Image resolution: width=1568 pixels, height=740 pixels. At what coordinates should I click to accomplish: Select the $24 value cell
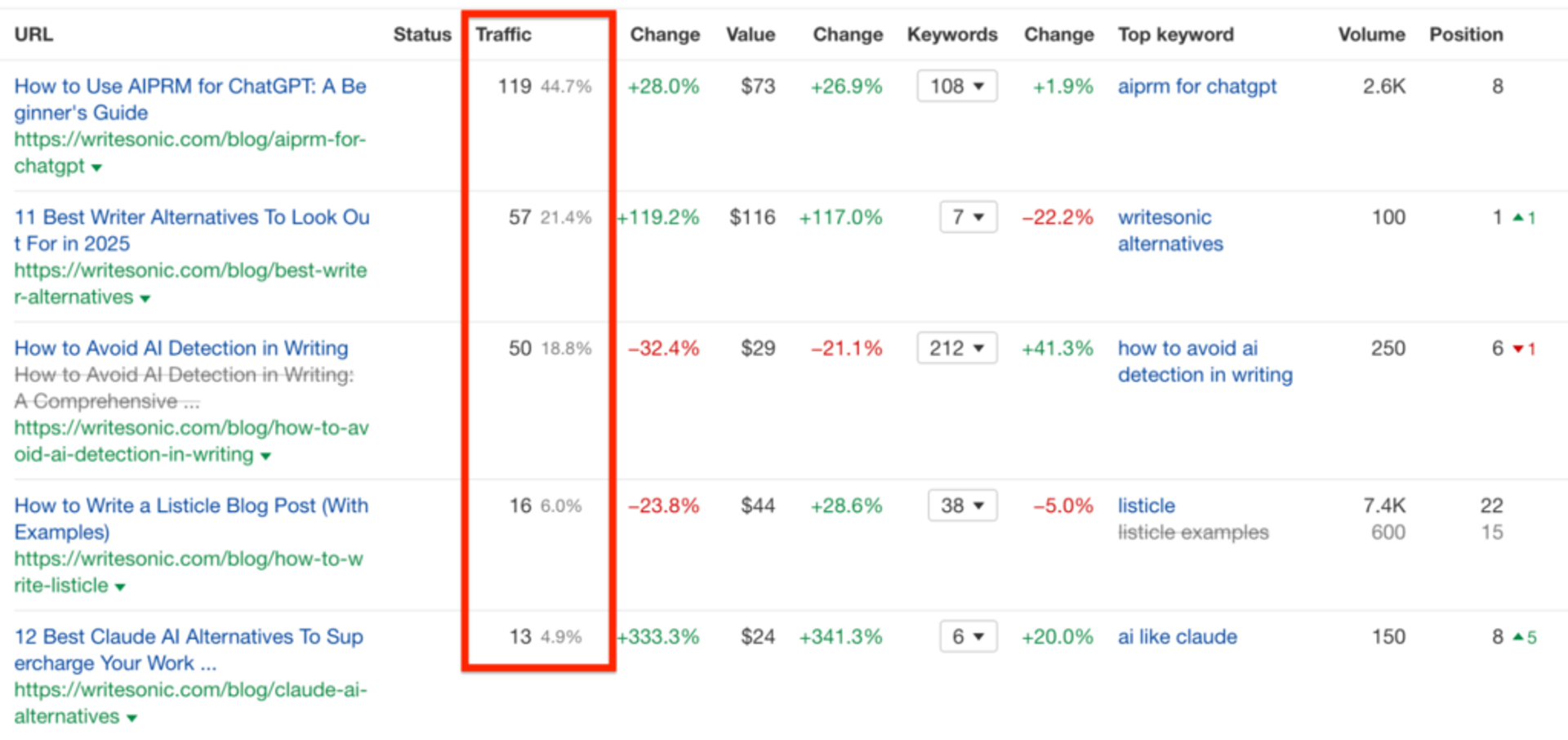tap(758, 636)
